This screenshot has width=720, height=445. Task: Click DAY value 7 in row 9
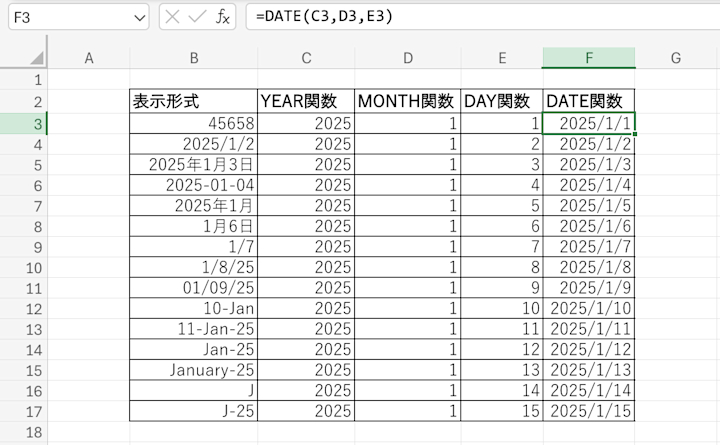[x=501, y=247]
